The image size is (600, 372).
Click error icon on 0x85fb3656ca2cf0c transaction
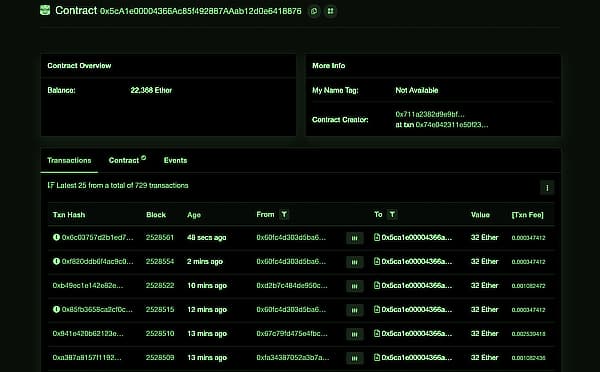[56, 309]
